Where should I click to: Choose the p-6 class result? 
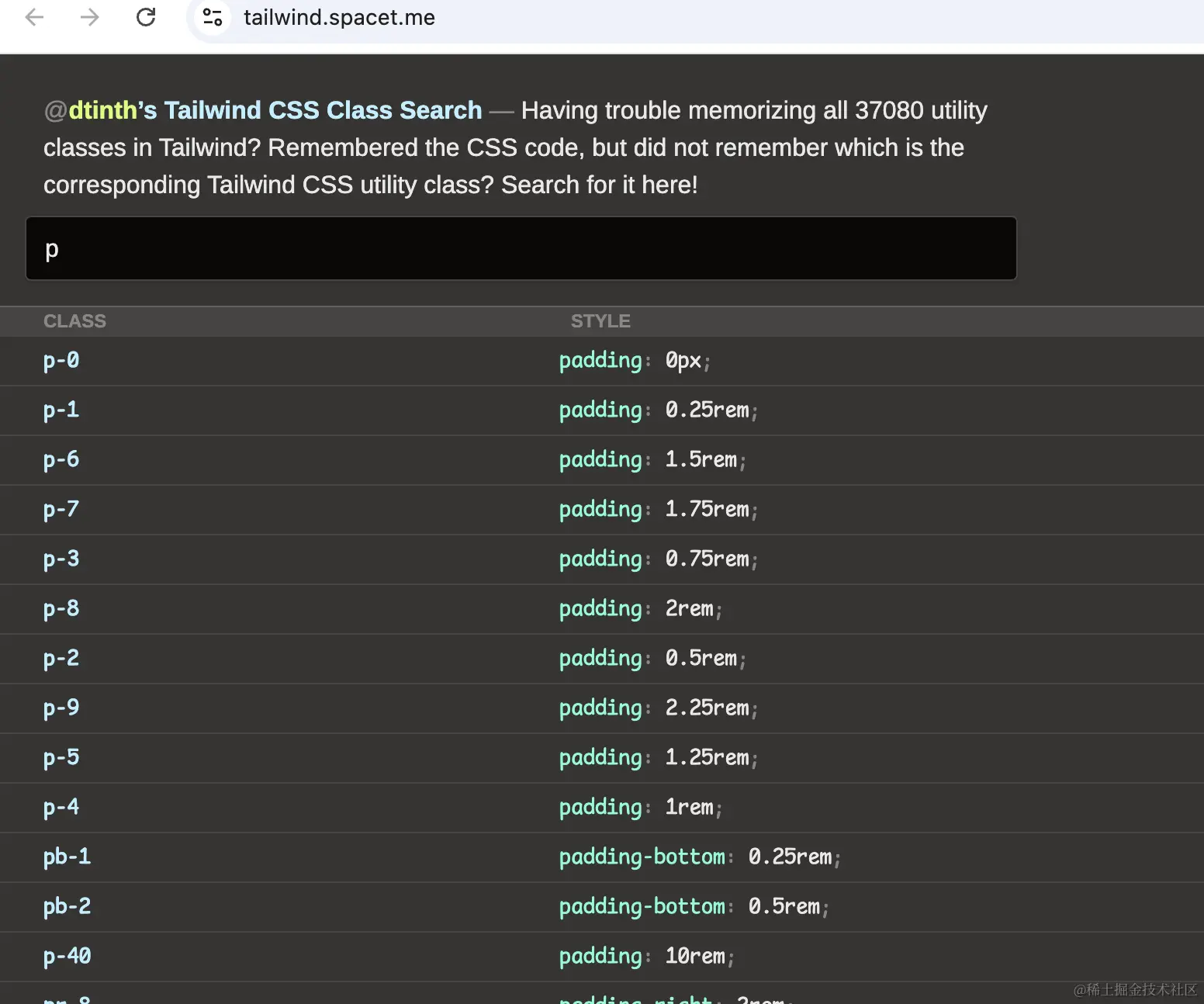[x=61, y=459]
